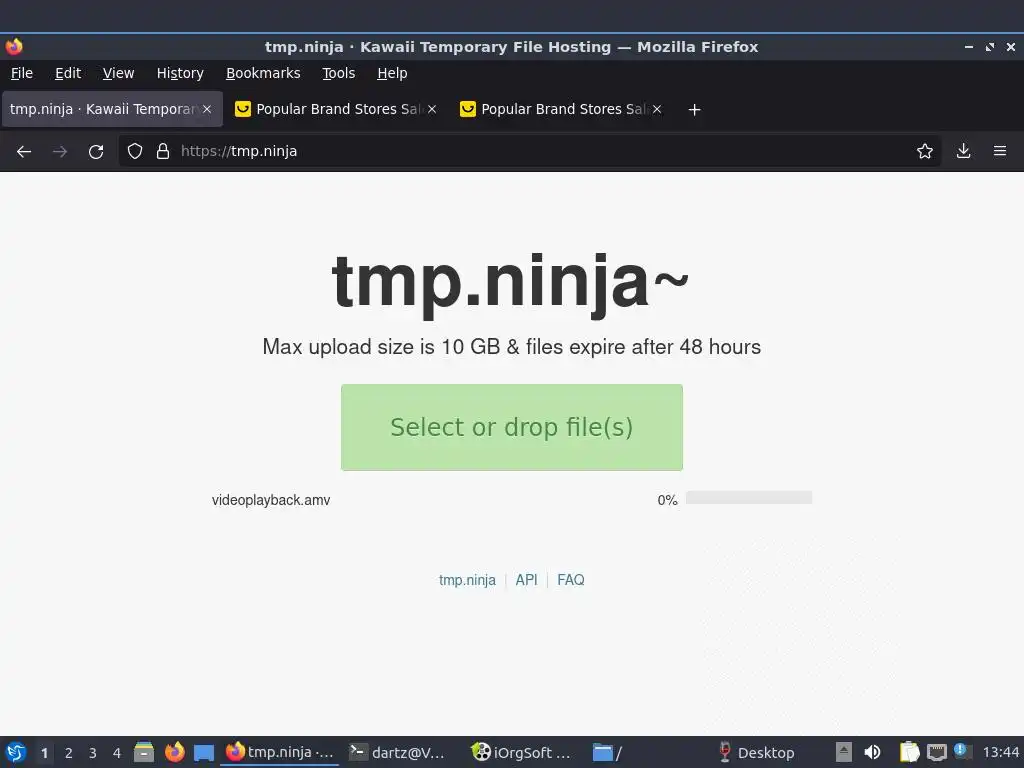Click the eject removable media tray icon

click(x=844, y=752)
